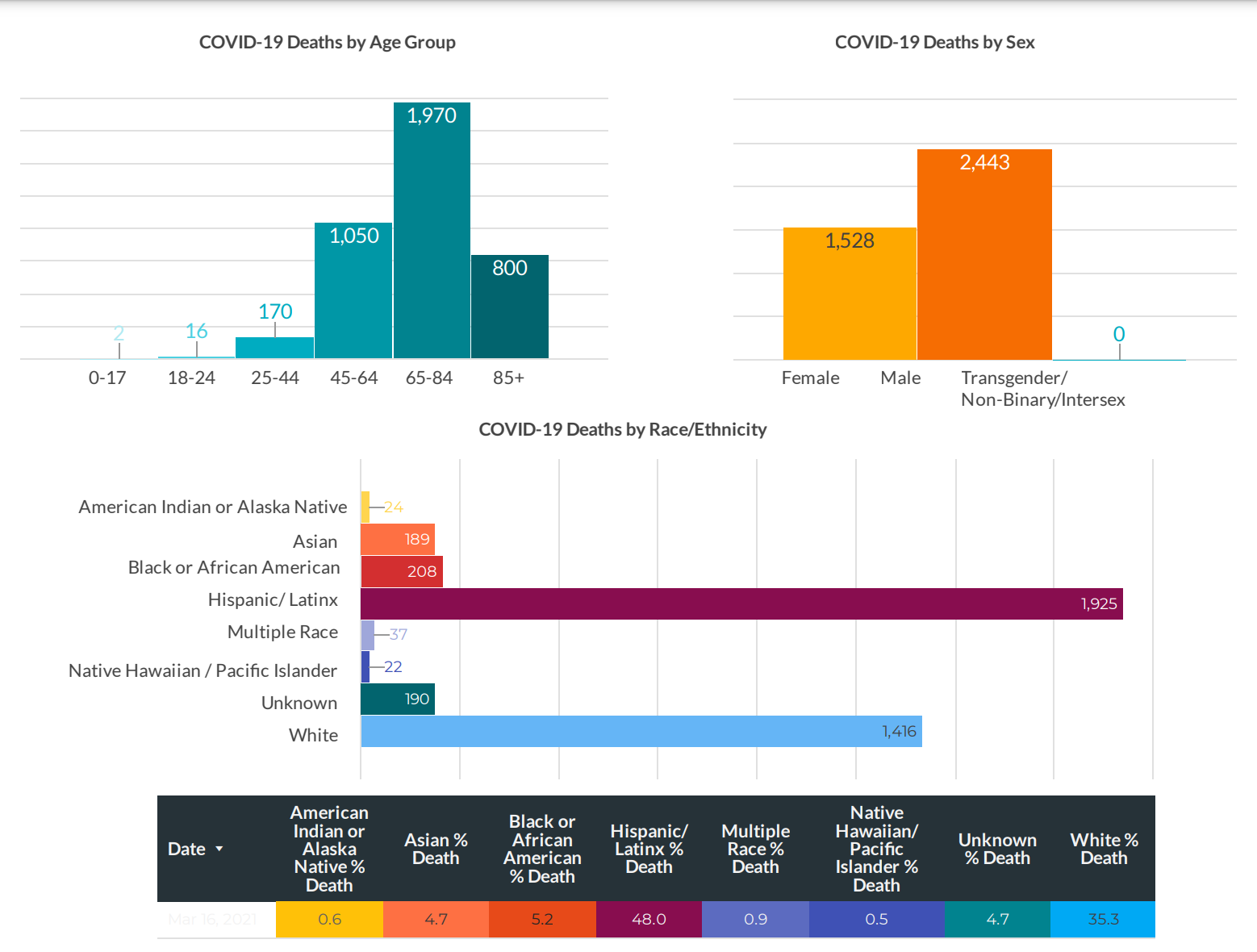Click the 48.0 maroon table cell
1257x952 pixels.
tap(649, 919)
